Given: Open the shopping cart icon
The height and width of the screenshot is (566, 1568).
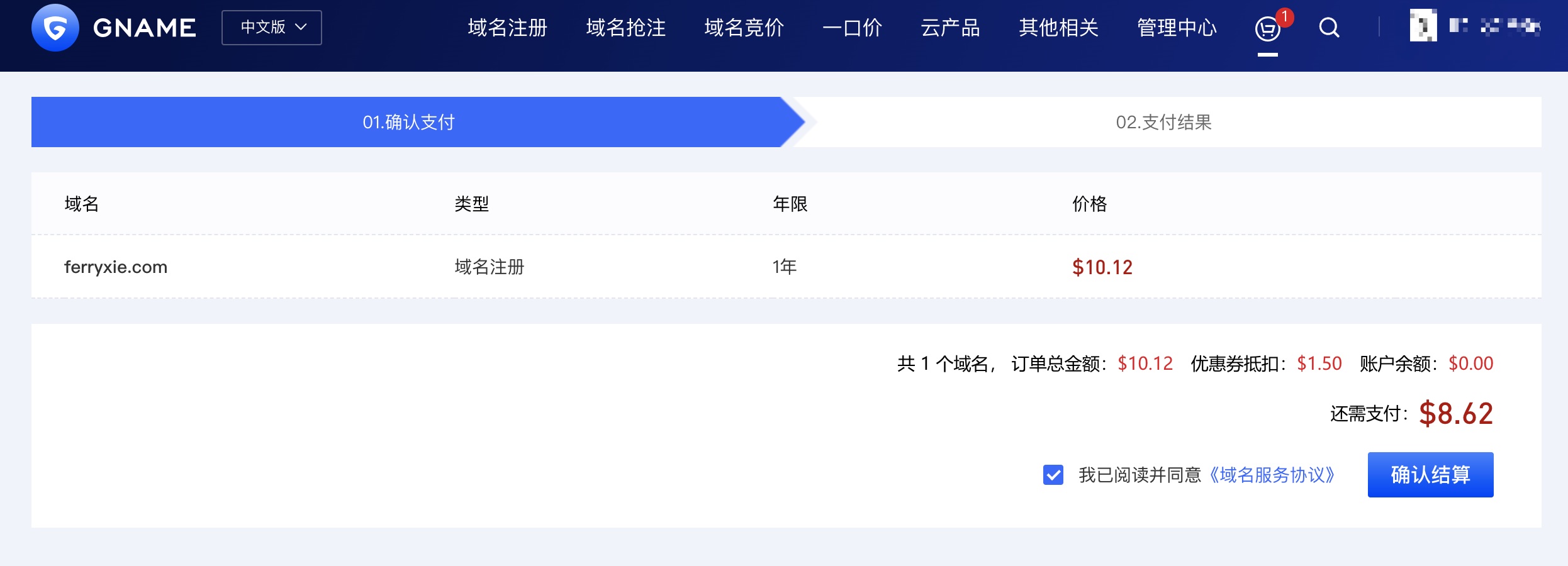Looking at the screenshot, I should coord(1267,28).
